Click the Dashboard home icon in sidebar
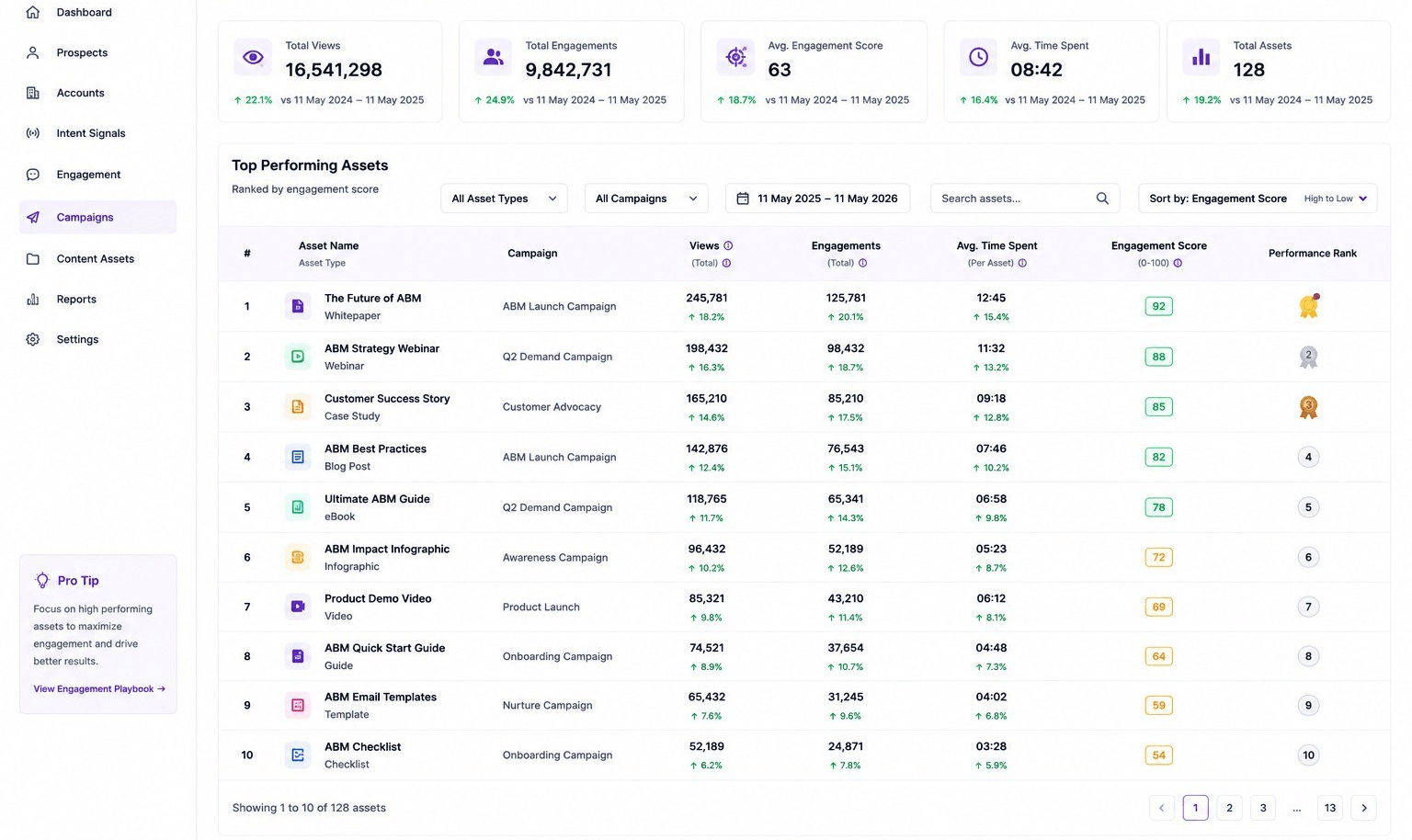Screen dimensions: 1412x840 (x=33, y=12)
